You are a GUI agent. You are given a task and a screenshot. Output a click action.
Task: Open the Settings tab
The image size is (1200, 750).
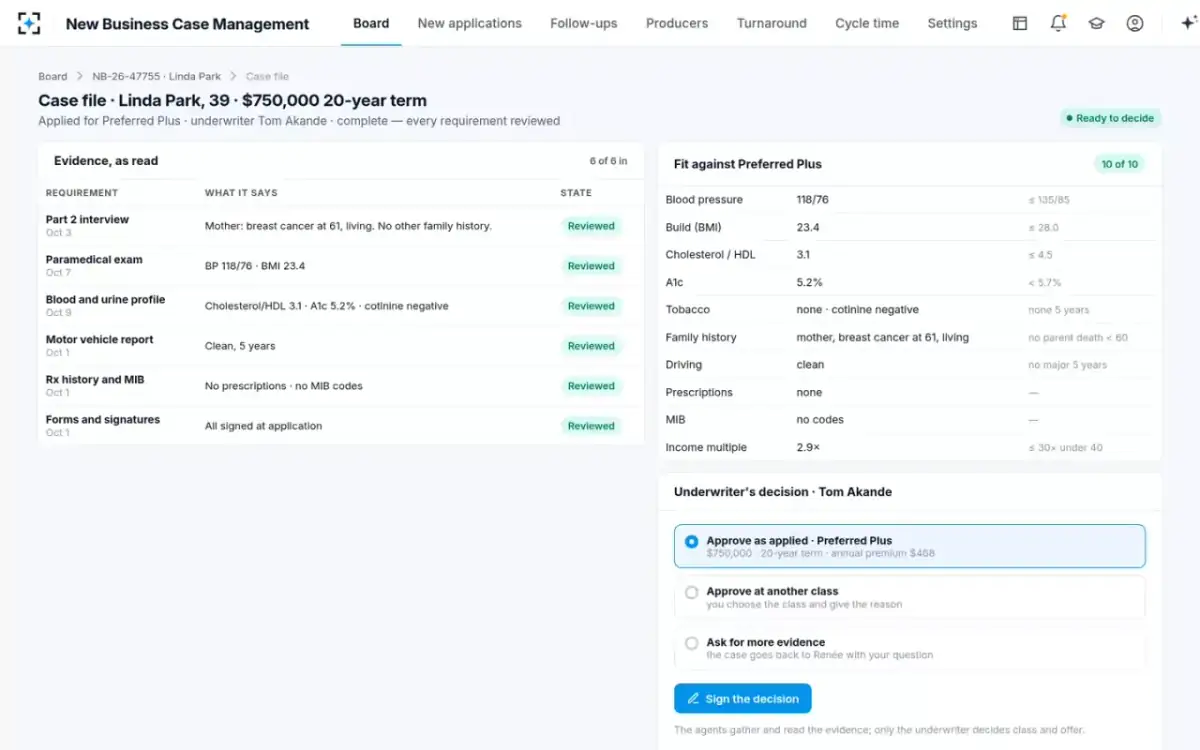[952, 23]
